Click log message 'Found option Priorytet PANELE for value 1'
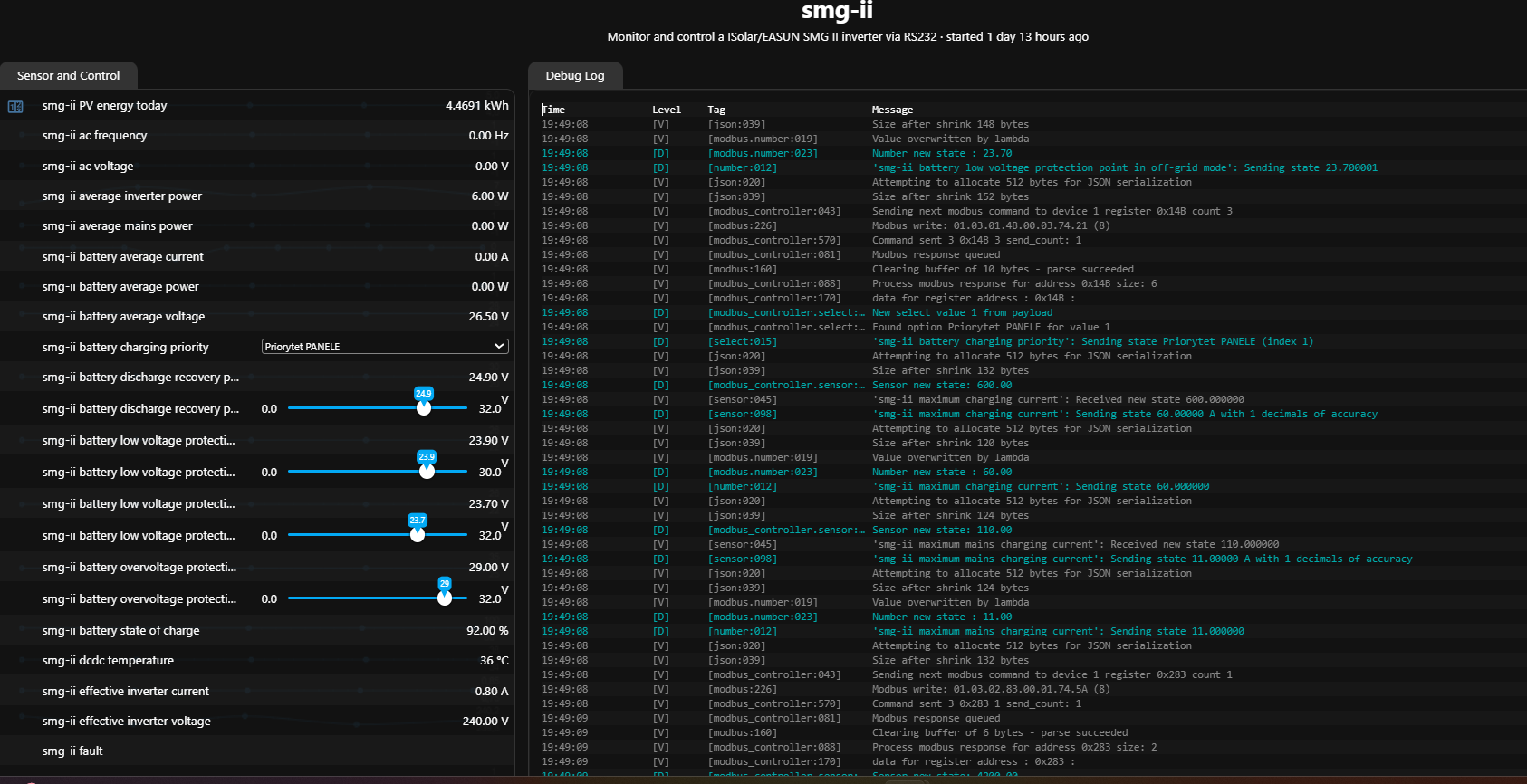1527x784 pixels. tap(991, 328)
